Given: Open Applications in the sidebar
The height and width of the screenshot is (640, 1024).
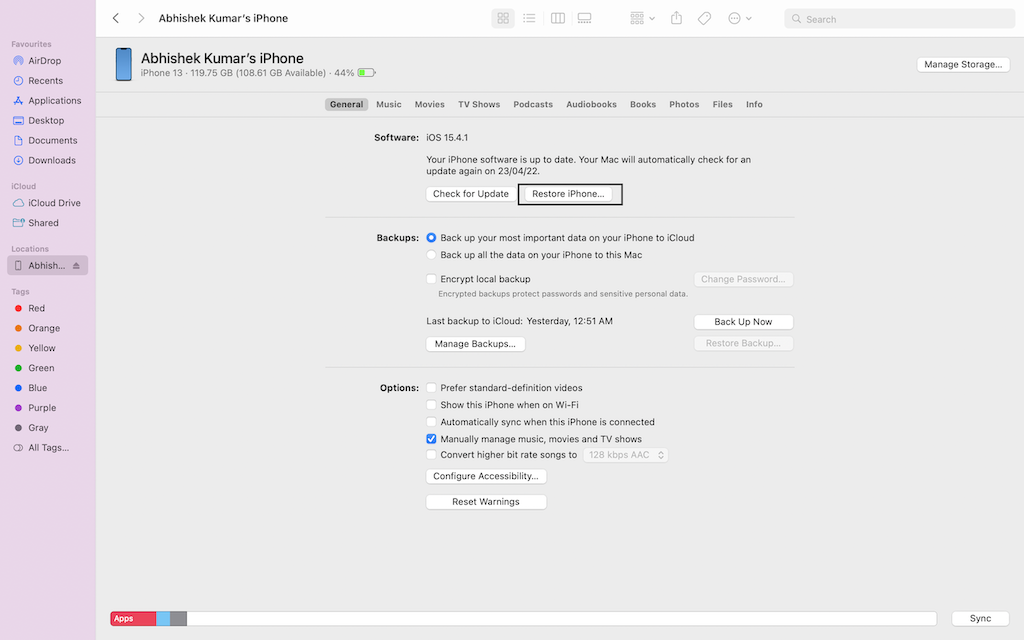Looking at the screenshot, I should point(54,101).
